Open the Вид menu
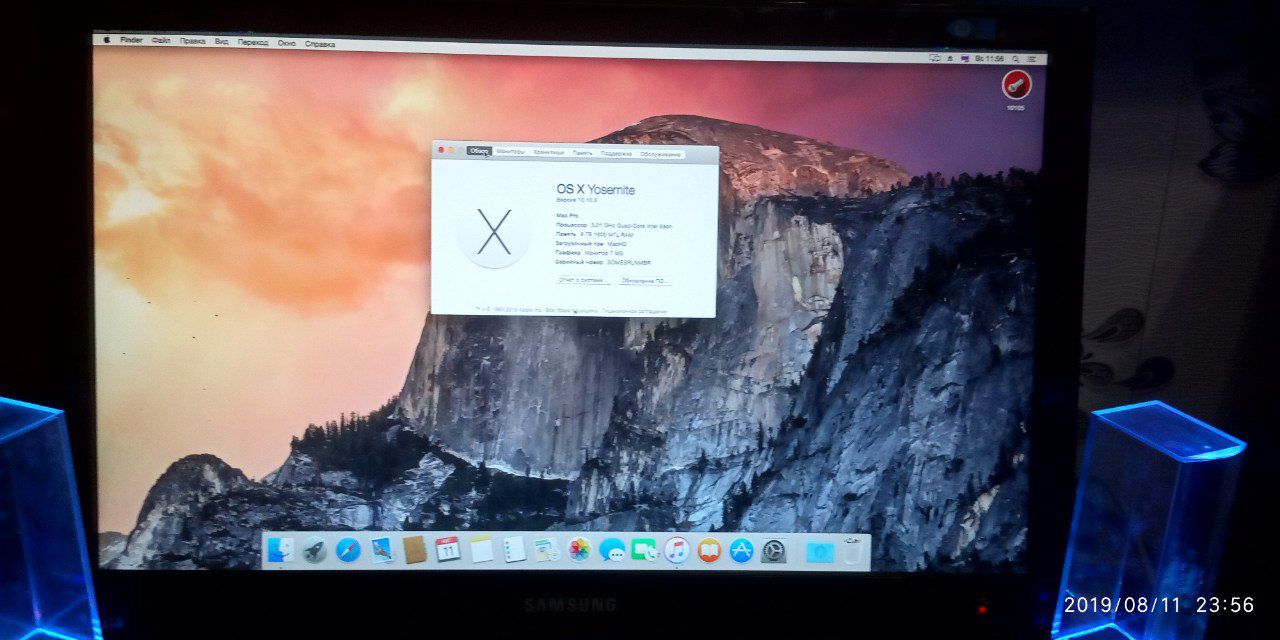Viewport: 1280px width, 640px height. coord(222,42)
